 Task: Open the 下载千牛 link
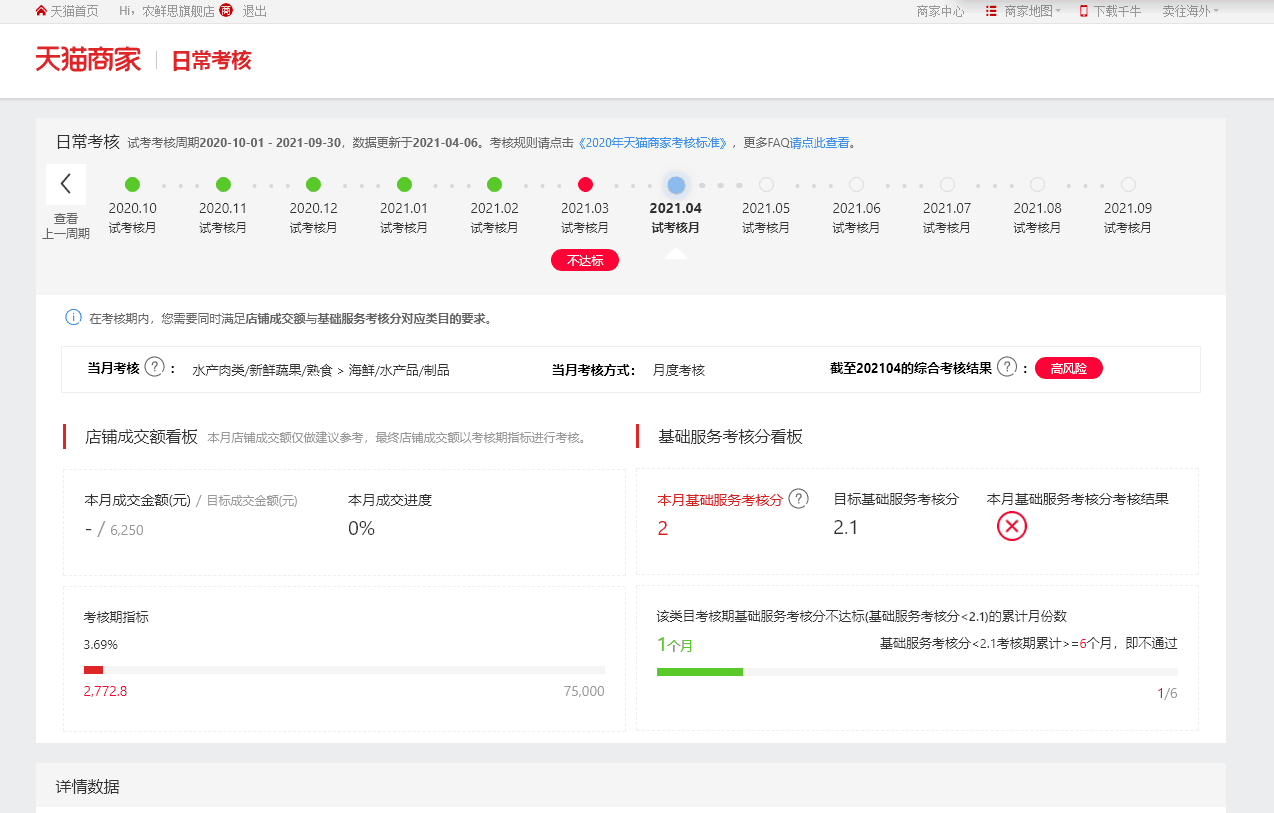click(1117, 11)
